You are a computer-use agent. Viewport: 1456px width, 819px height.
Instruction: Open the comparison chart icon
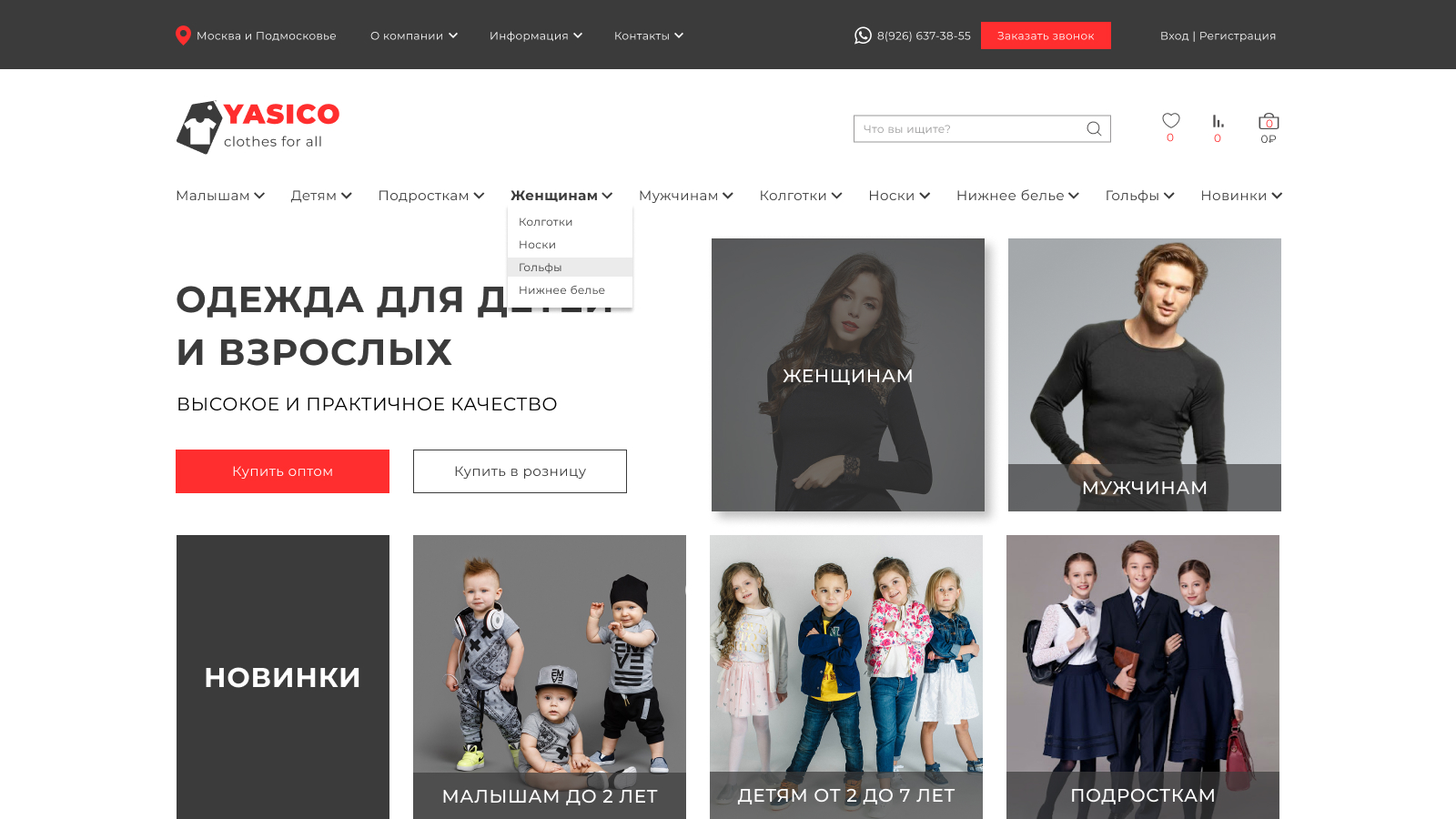[1218, 121]
